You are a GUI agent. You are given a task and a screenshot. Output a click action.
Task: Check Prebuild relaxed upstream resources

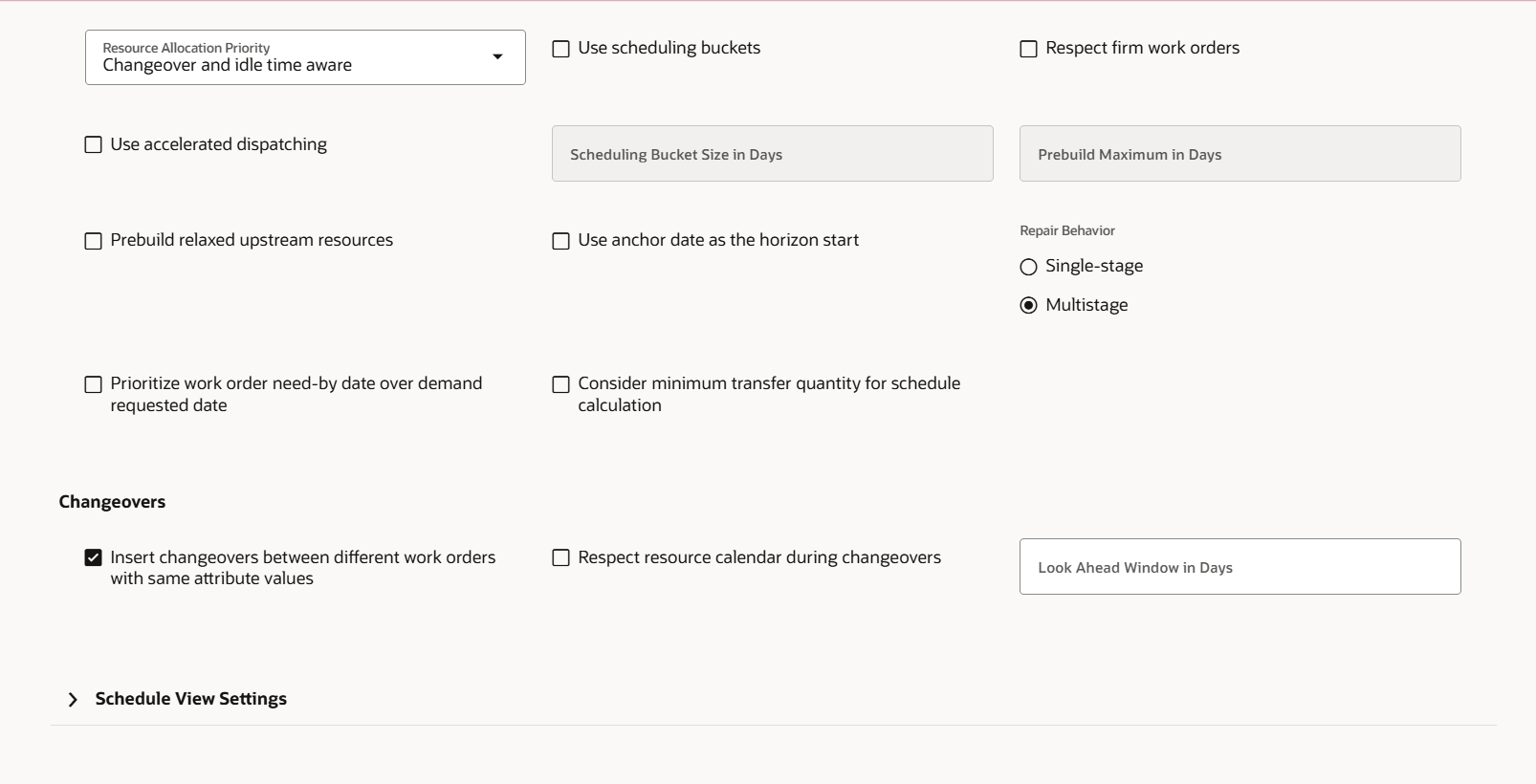tap(94, 241)
